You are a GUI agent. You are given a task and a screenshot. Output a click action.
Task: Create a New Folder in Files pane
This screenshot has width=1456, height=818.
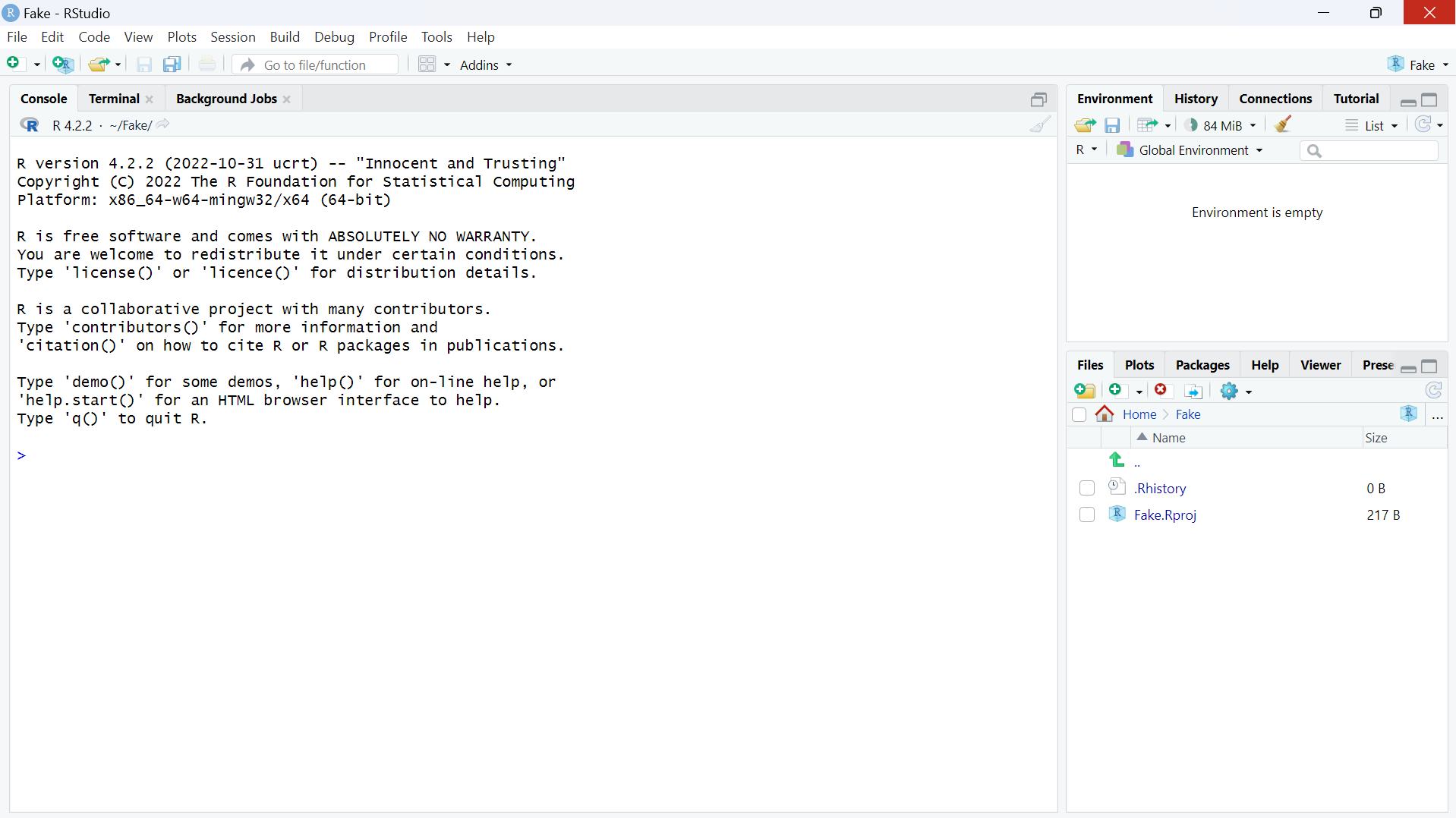tap(1086, 391)
